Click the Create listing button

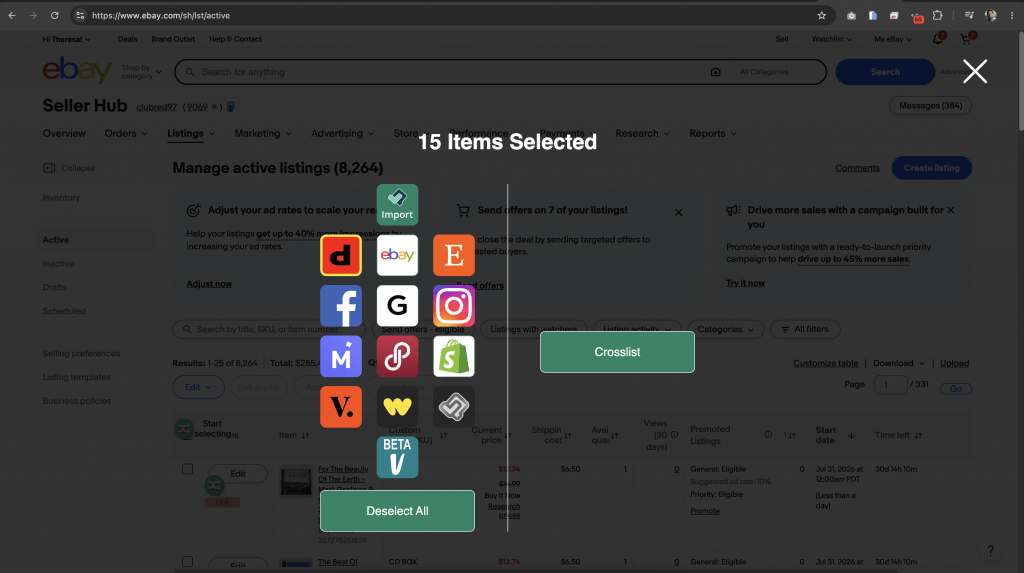coord(931,168)
